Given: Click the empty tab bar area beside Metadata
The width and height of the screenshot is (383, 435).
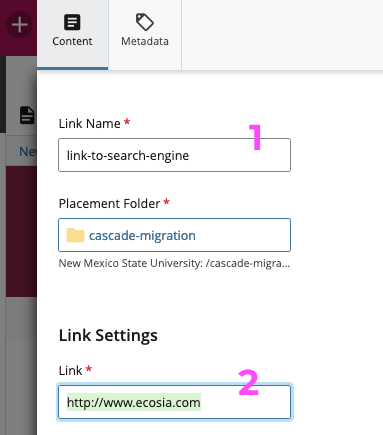Looking at the screenshot, I should [x=282, y=35].
